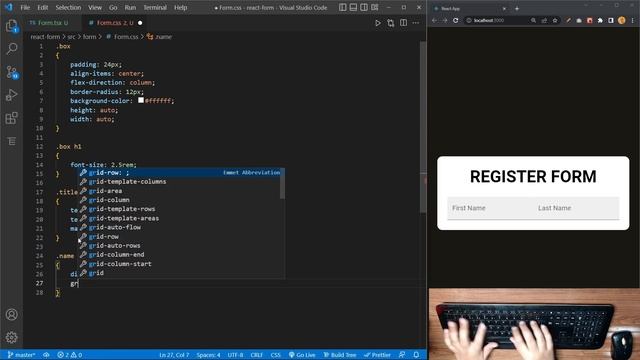Open the Extensions view
Screen dimensions: 640x360
click(11, 118)
